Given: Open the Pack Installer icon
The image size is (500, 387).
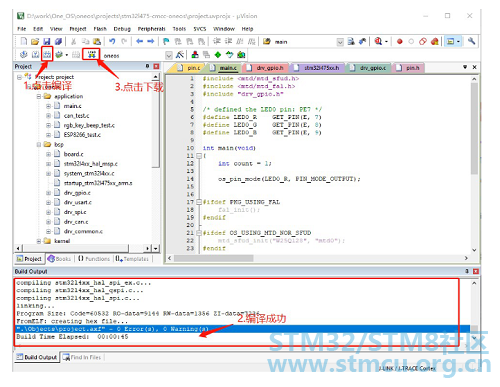Looking at the screenshot, I should click(241, 55).
